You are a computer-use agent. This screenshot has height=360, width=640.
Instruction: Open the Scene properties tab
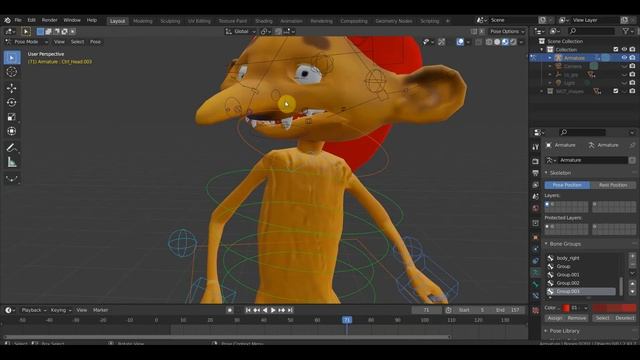(536, 196)
